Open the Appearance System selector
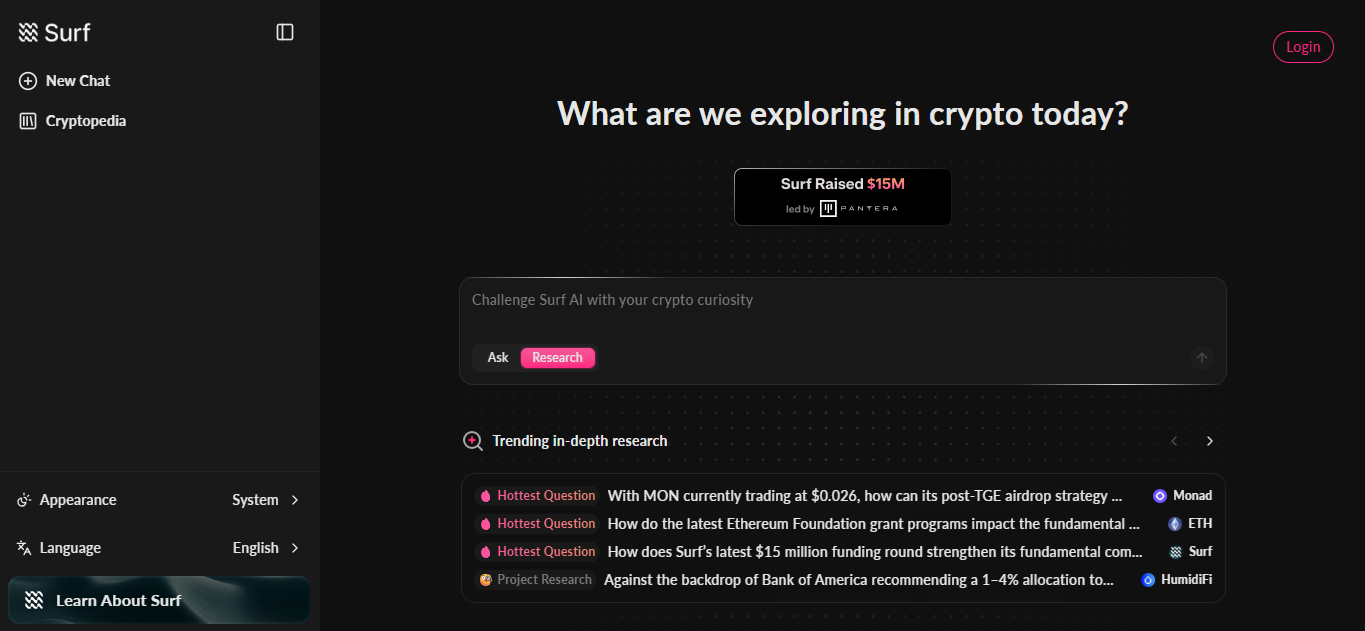Image resolution: width=1365 pixels, height=631 pixels. tap(265, 500)
